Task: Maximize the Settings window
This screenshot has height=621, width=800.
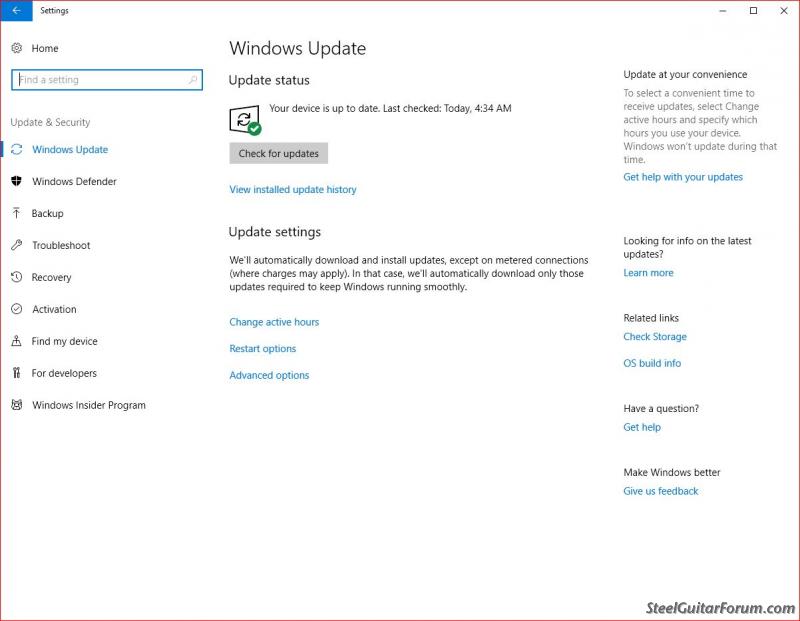Action: tap(753, 11)
